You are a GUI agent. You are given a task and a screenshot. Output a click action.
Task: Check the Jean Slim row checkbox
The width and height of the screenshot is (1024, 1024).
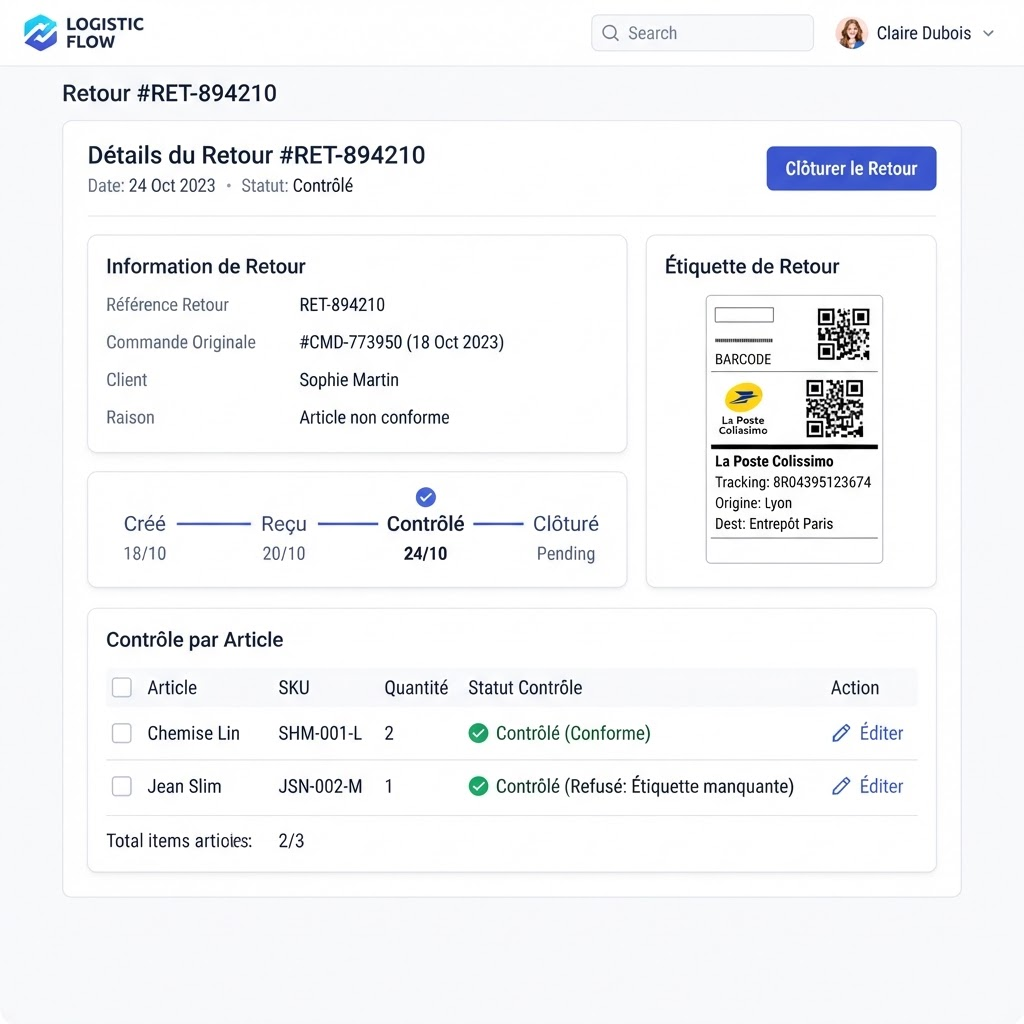(121, 786)
